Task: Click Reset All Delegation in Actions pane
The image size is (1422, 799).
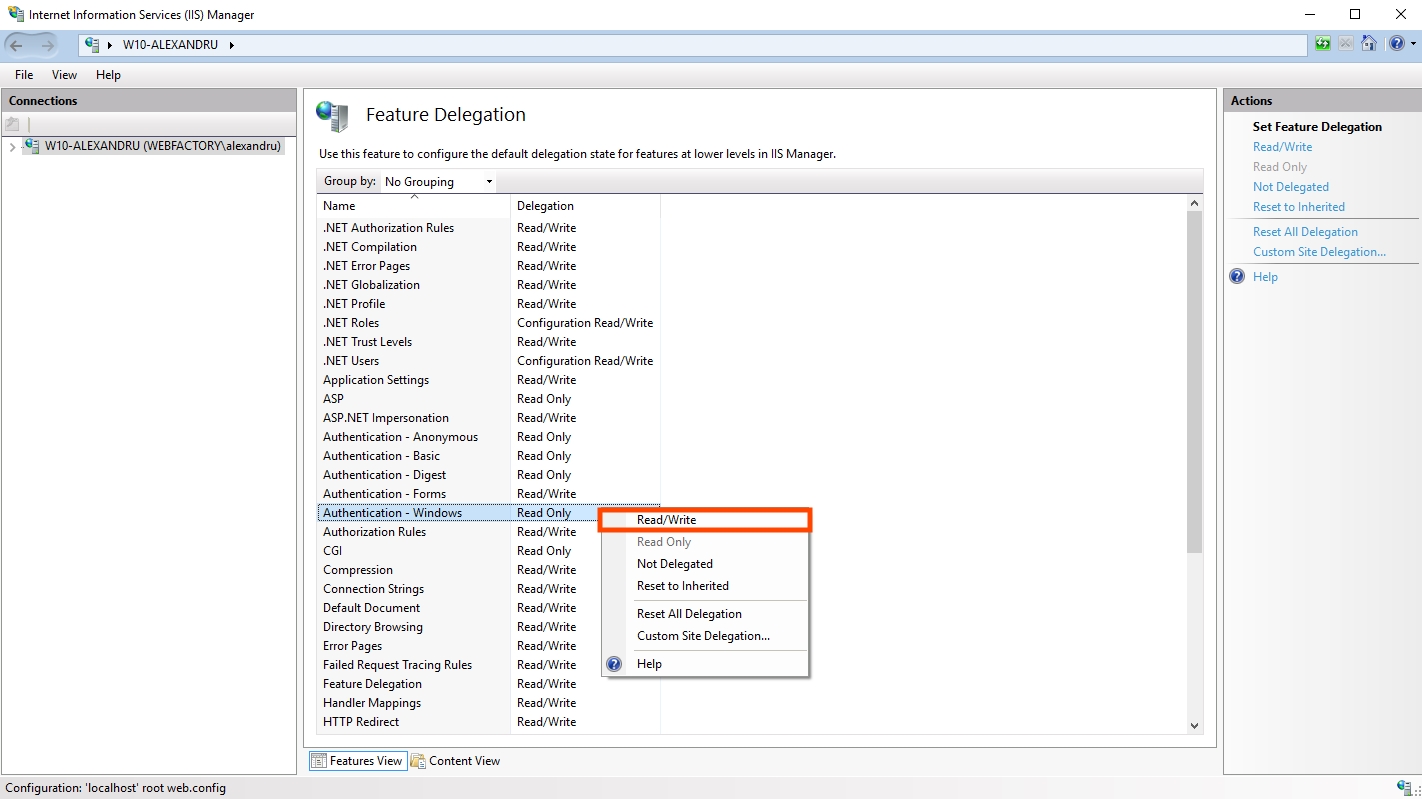Action: click(x=1305, y=232)
